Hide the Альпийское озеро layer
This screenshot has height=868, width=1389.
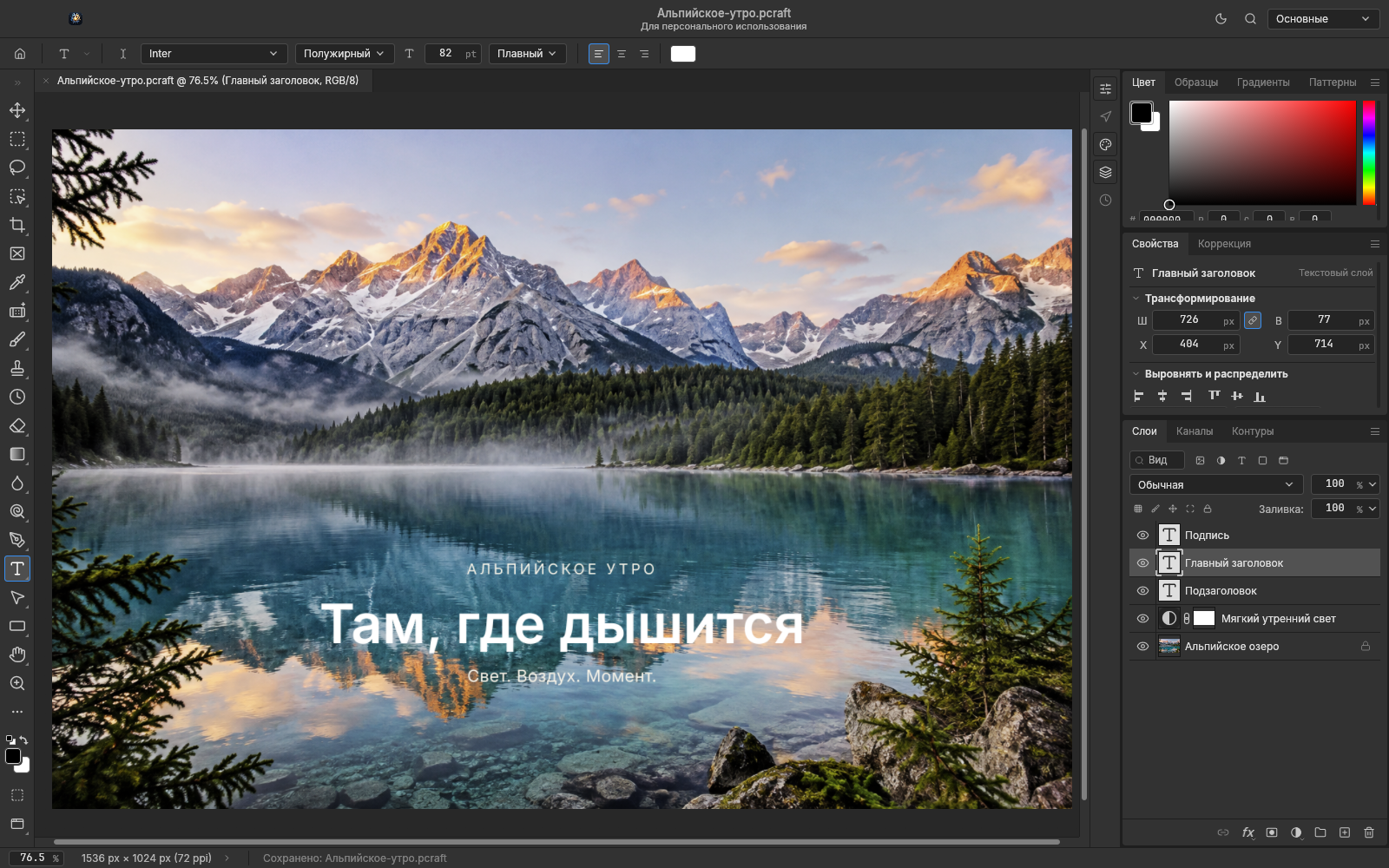pos(1142,647)
